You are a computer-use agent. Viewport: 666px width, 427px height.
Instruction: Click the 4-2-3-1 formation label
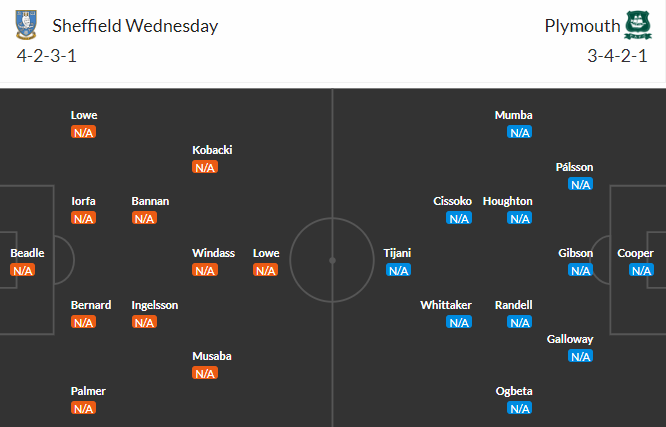47,56
